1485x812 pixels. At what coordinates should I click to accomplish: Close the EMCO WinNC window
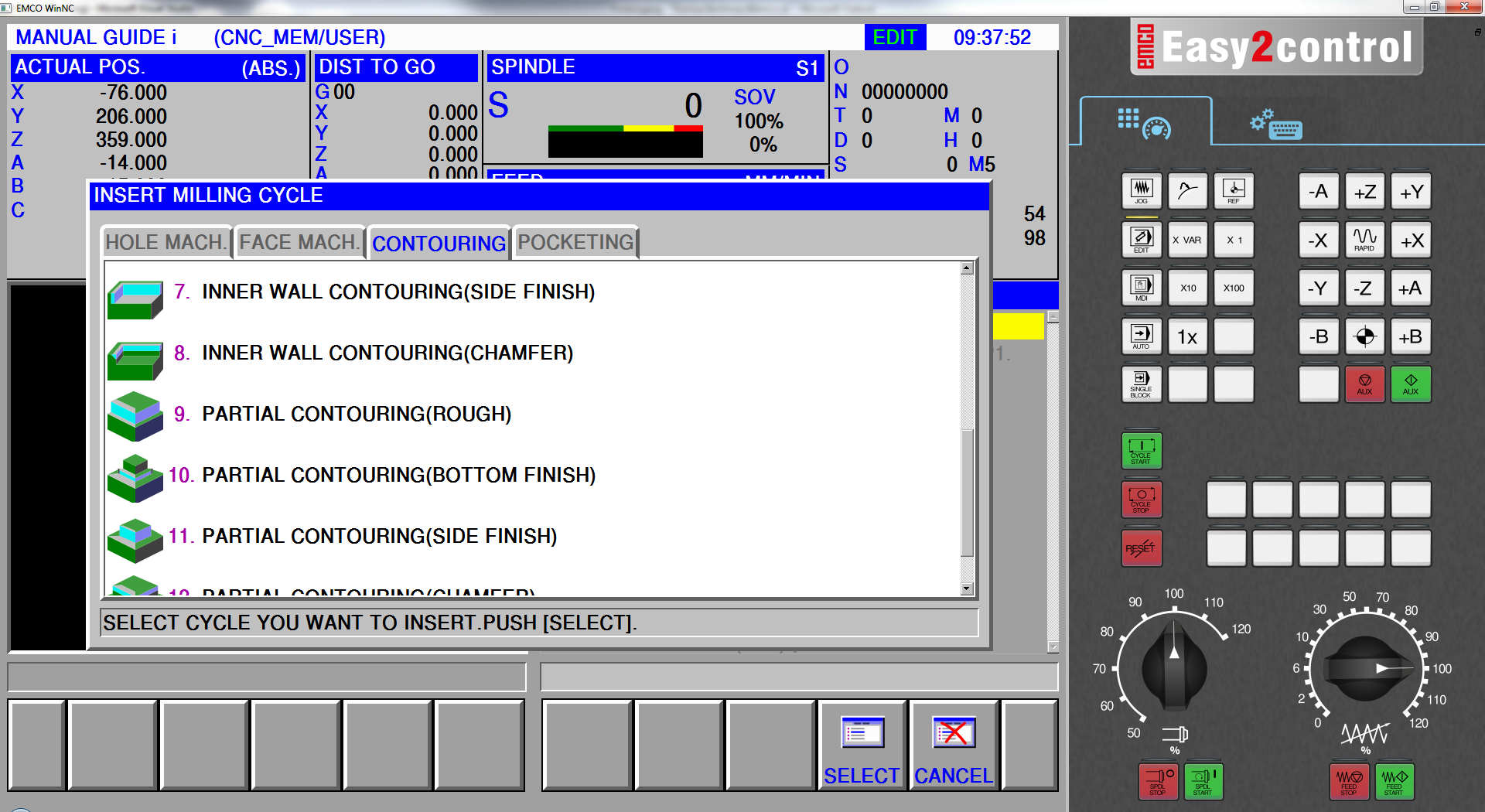[x=1464, y=7]
